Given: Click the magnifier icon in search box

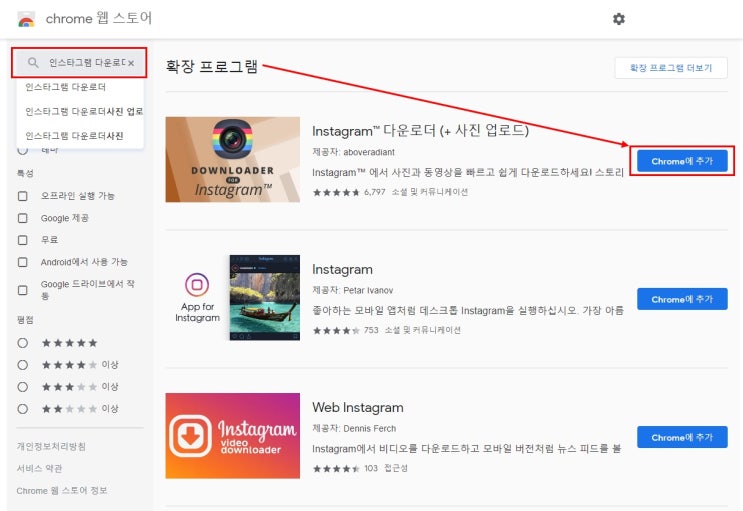Looking at the screenshot, I should pyautogui.click(x=33, y=63).
